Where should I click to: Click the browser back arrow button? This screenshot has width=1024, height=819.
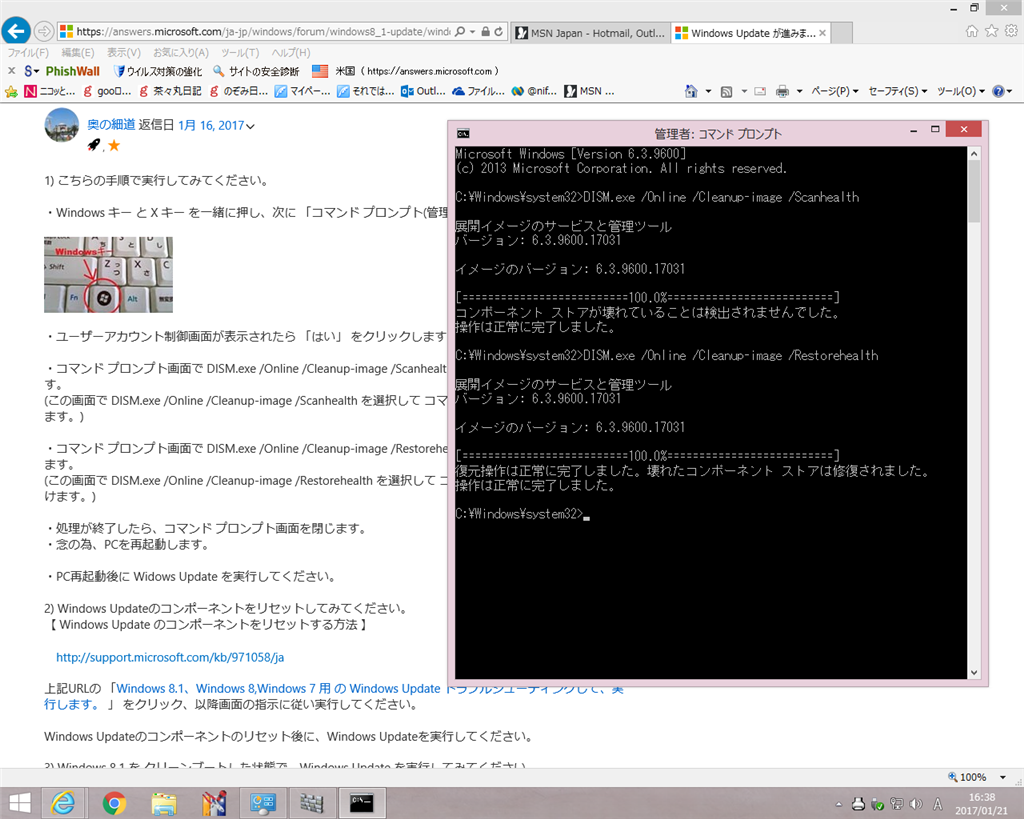tap(17, 31)
